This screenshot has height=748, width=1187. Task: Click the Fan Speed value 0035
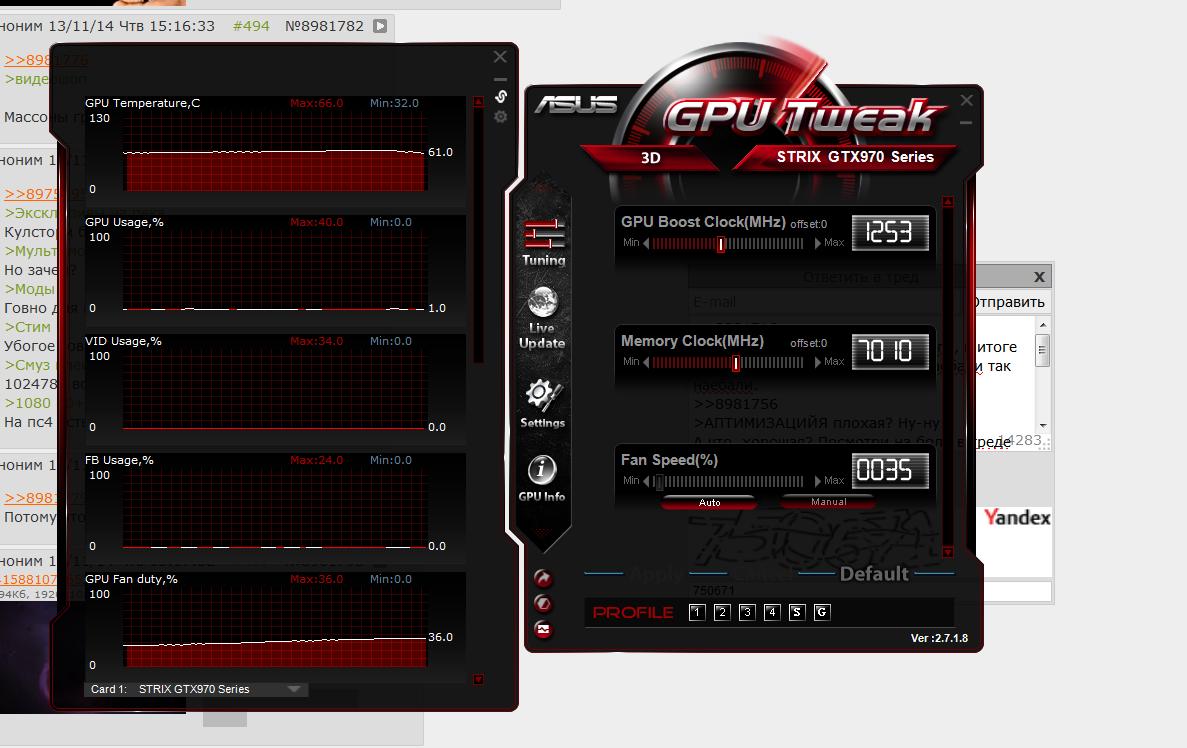(x=890, y=470)
